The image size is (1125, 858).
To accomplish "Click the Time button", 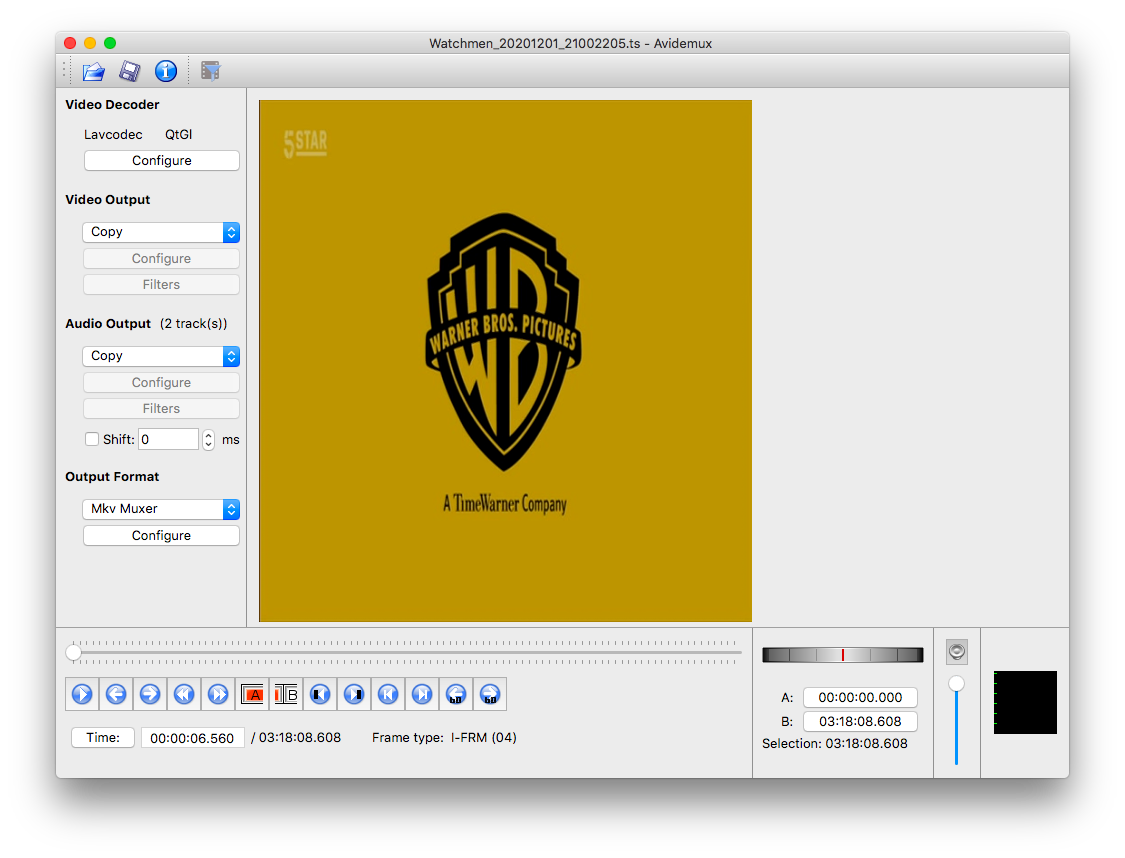I will 103,737.
